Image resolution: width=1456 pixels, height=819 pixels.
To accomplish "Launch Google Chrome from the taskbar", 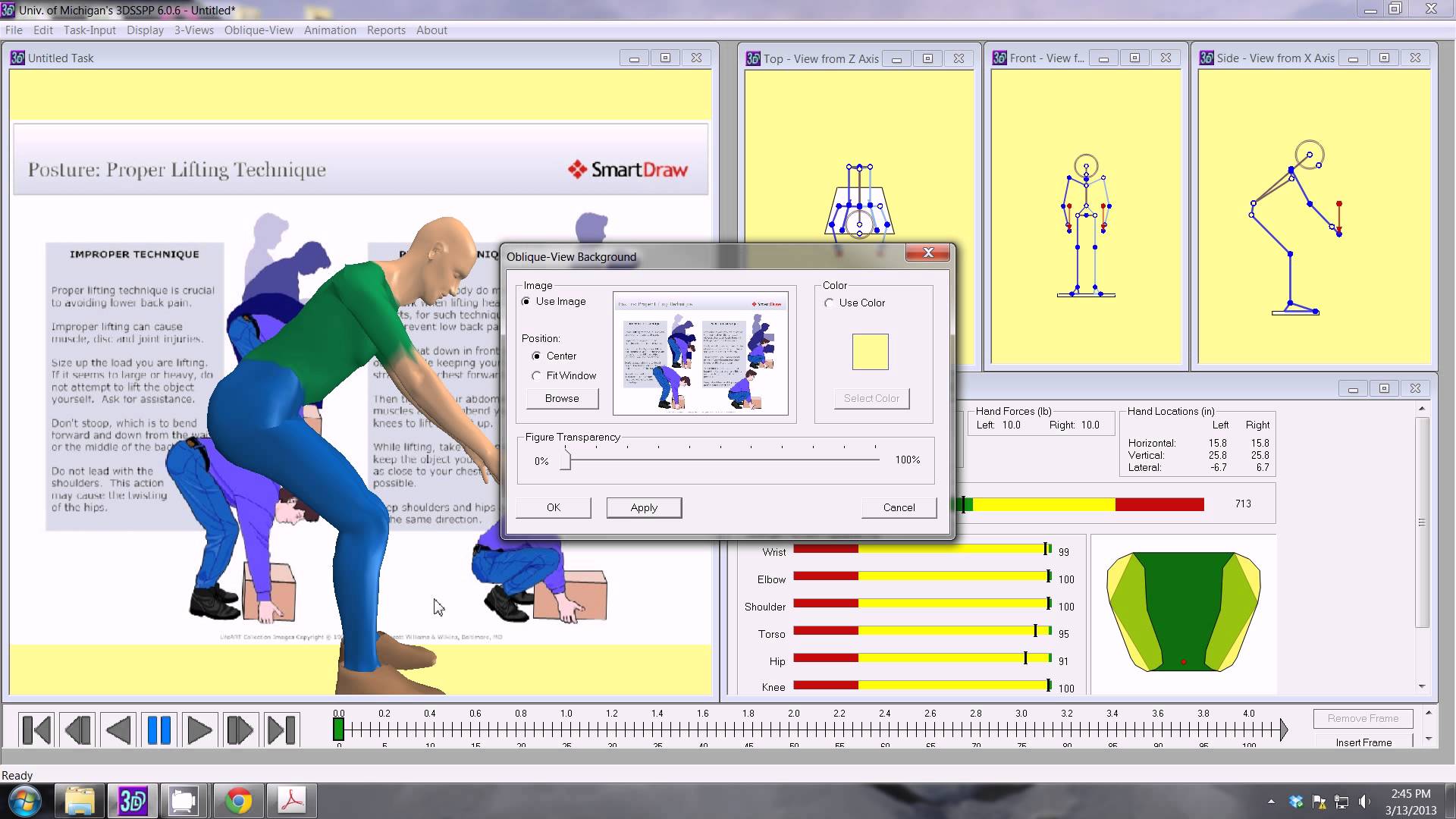I will point(237,801).
